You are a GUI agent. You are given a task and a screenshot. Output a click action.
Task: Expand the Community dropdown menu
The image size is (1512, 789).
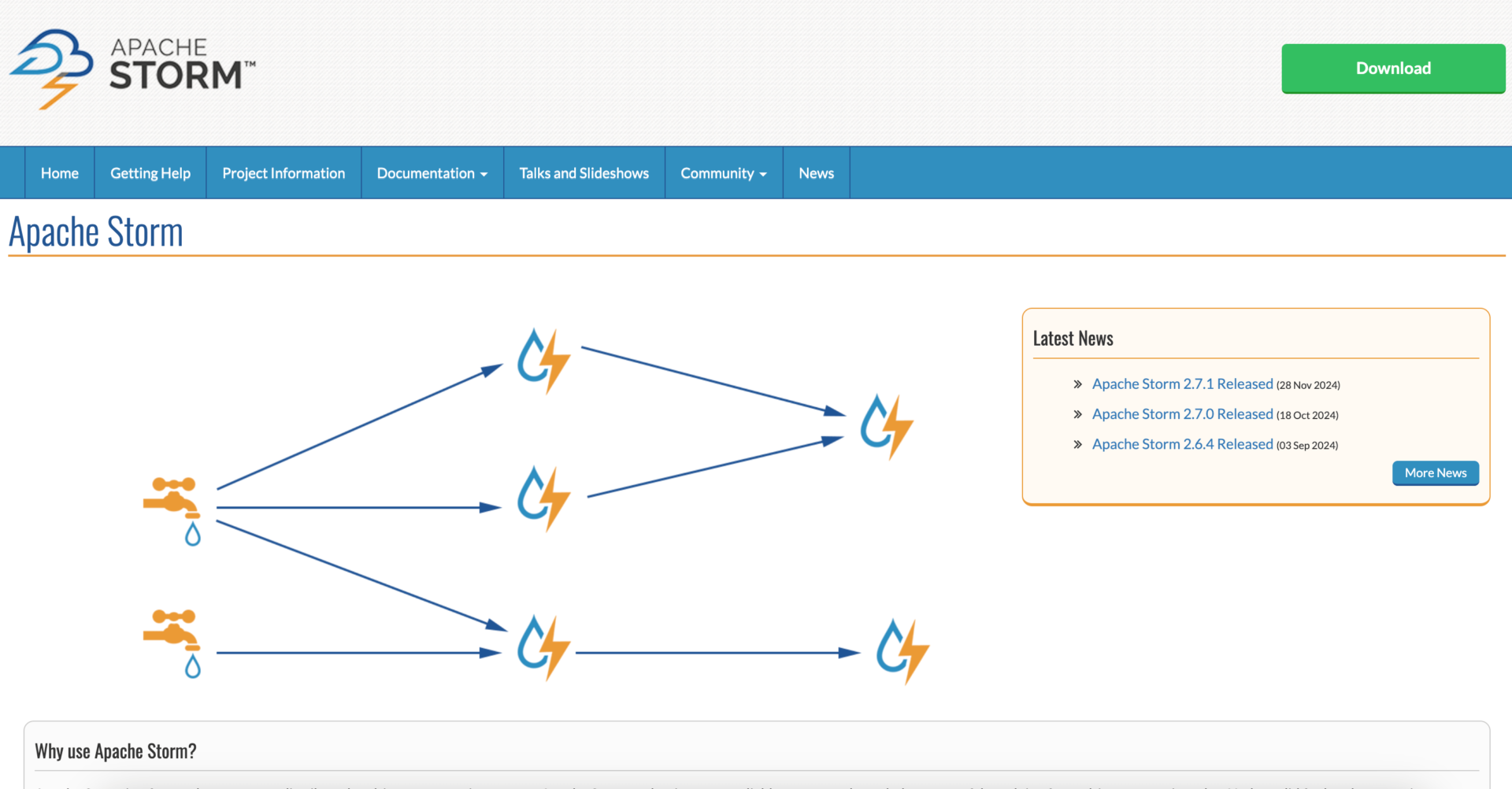pyautogui.click(x=723, y=173)
